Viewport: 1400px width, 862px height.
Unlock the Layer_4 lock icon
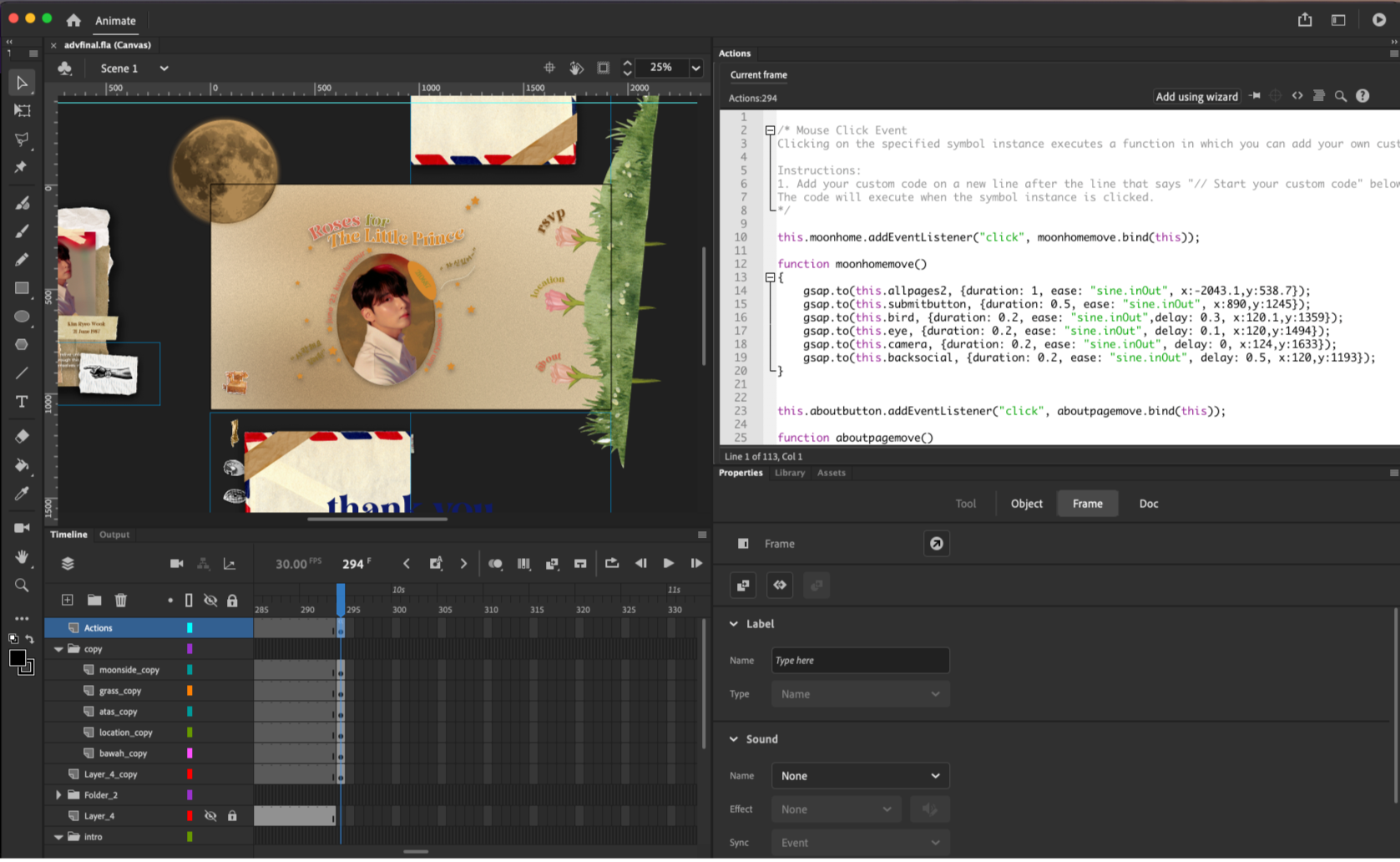point(232,816)
